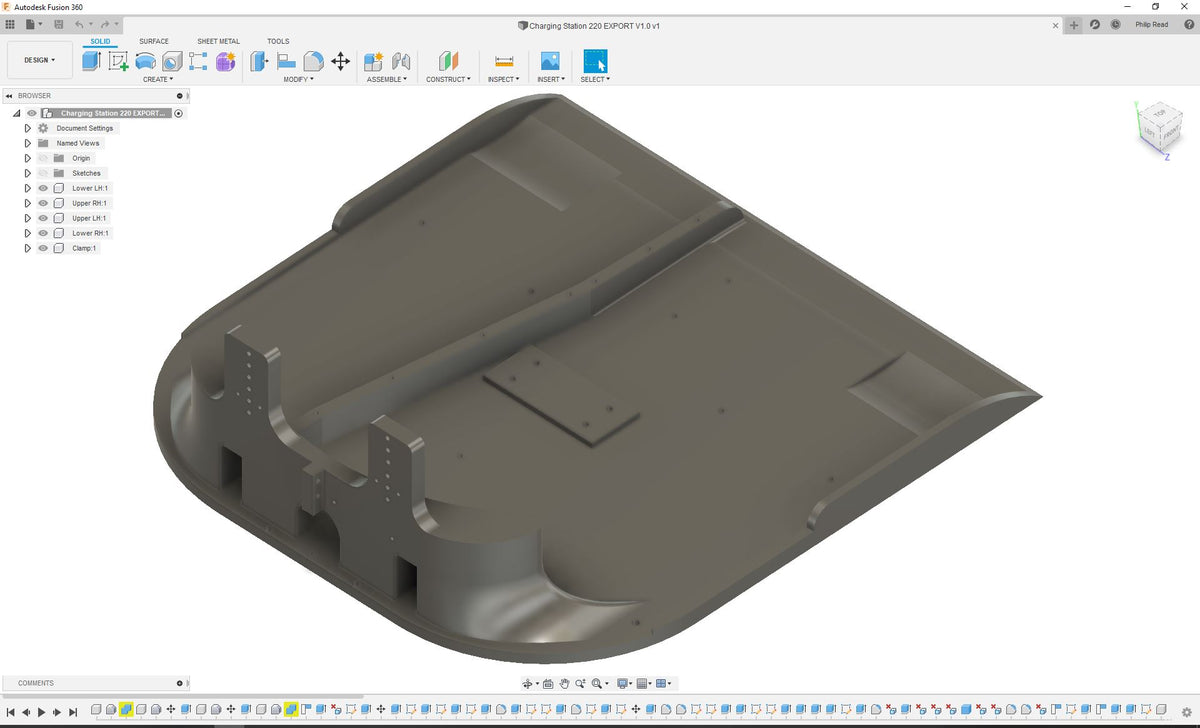The width and height of the screenshot is (1200, 728).
Task: Toggle visibility of Upper RH:1 component
Action: [x=43, y=203]
